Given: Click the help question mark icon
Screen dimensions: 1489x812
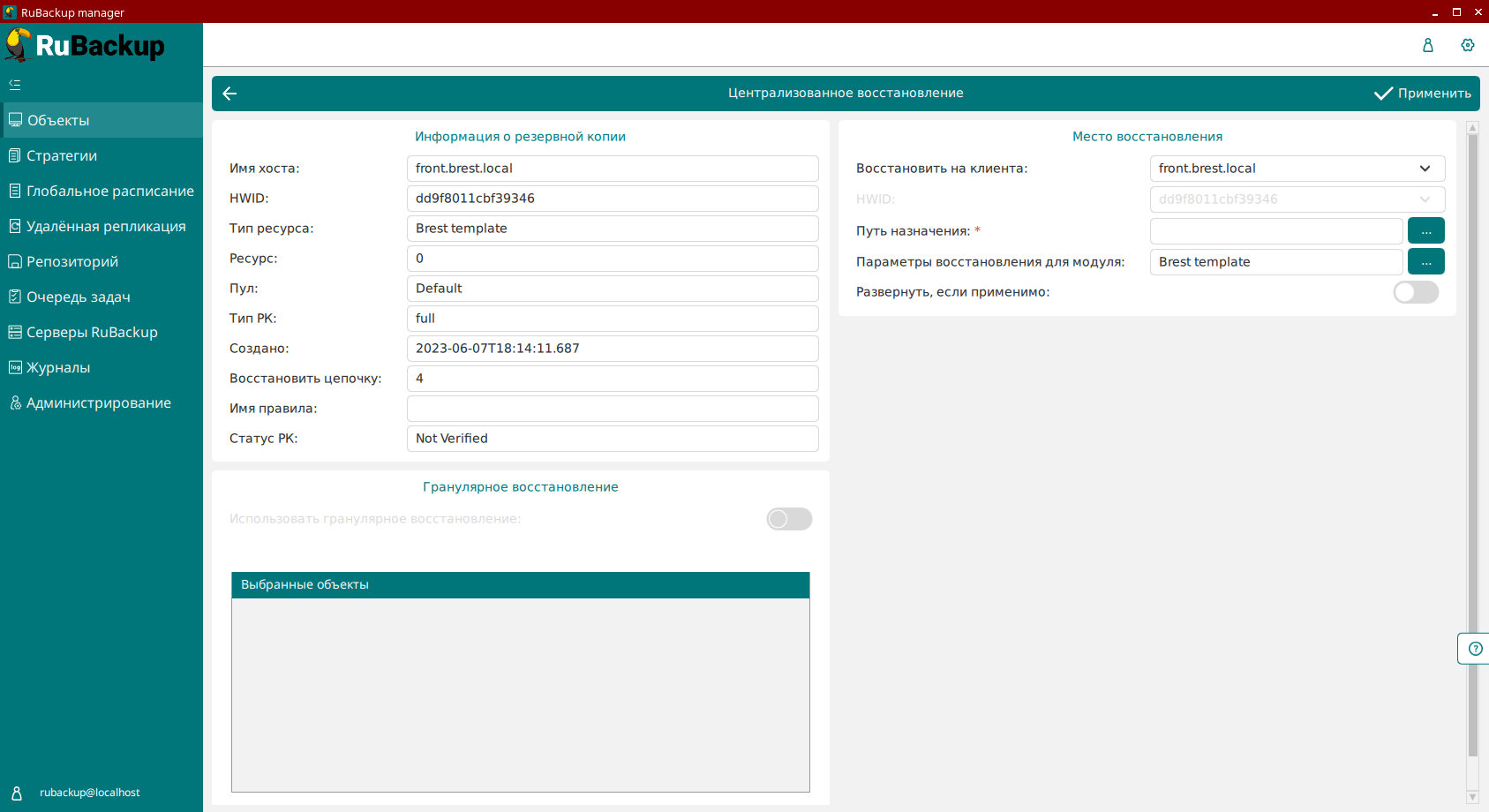Looking at the screenshot, I should click(1475, 649).
